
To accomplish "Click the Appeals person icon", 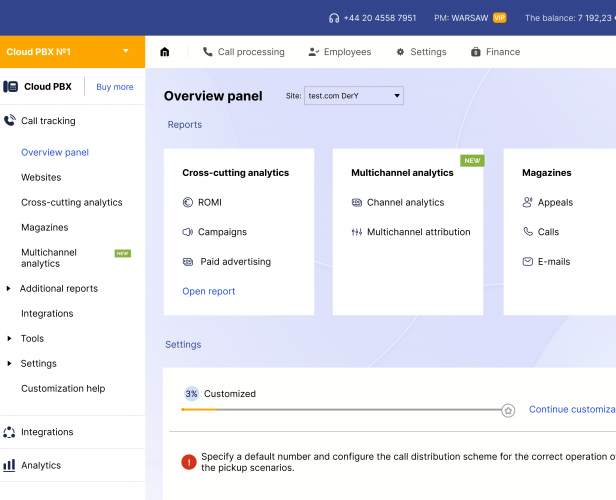I will click(x=528, y=202).
